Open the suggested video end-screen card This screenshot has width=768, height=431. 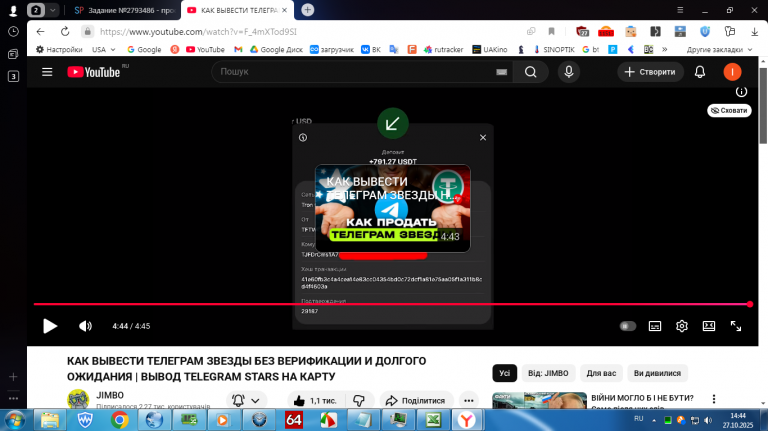(392, 209)
